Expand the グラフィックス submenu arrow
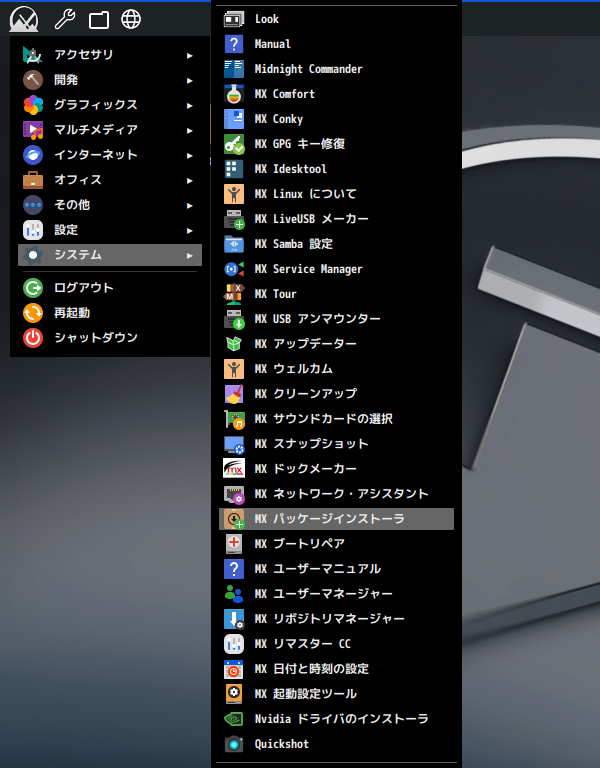 pos(190,105)
